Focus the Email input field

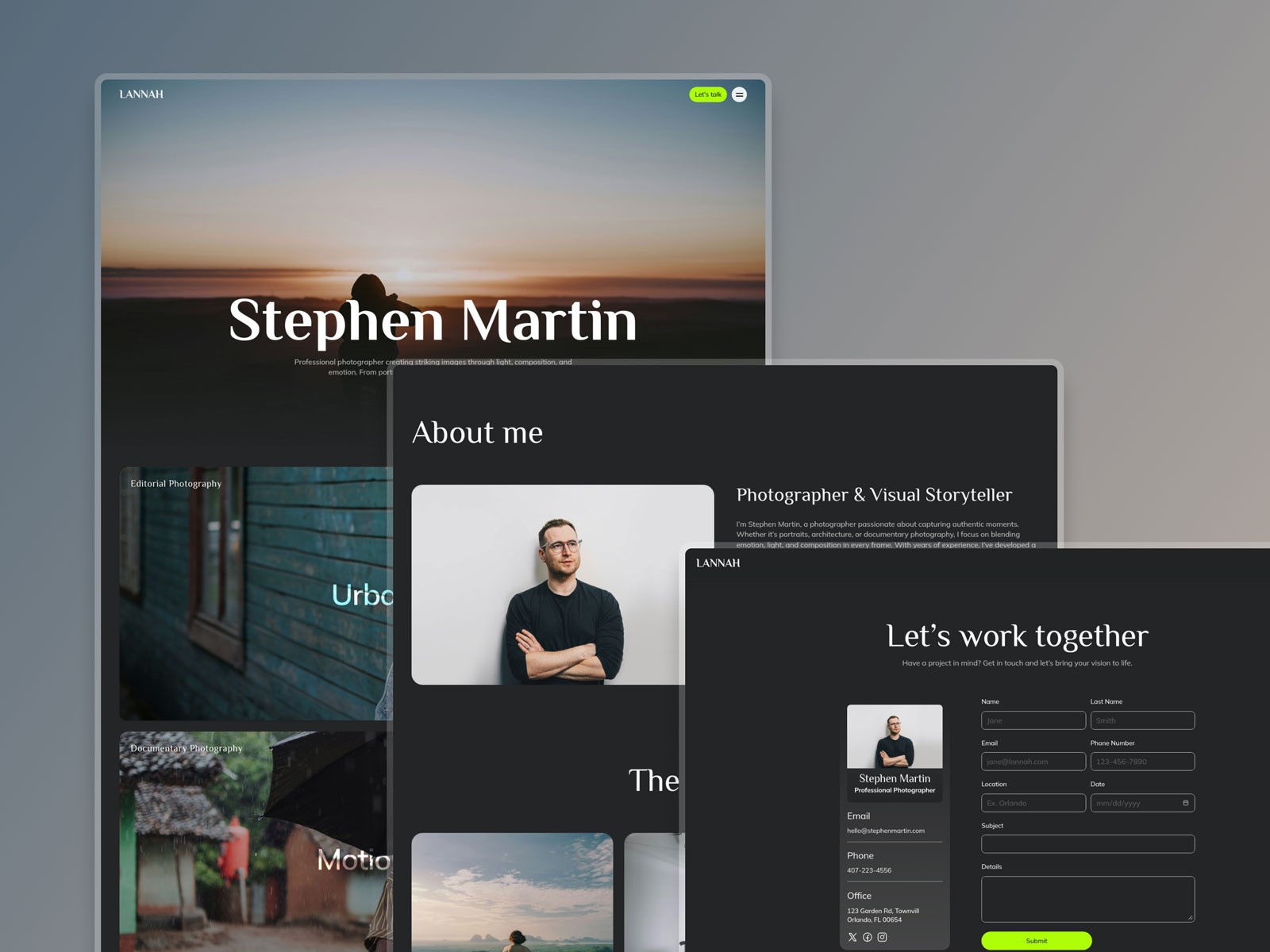pos(1033,762)
